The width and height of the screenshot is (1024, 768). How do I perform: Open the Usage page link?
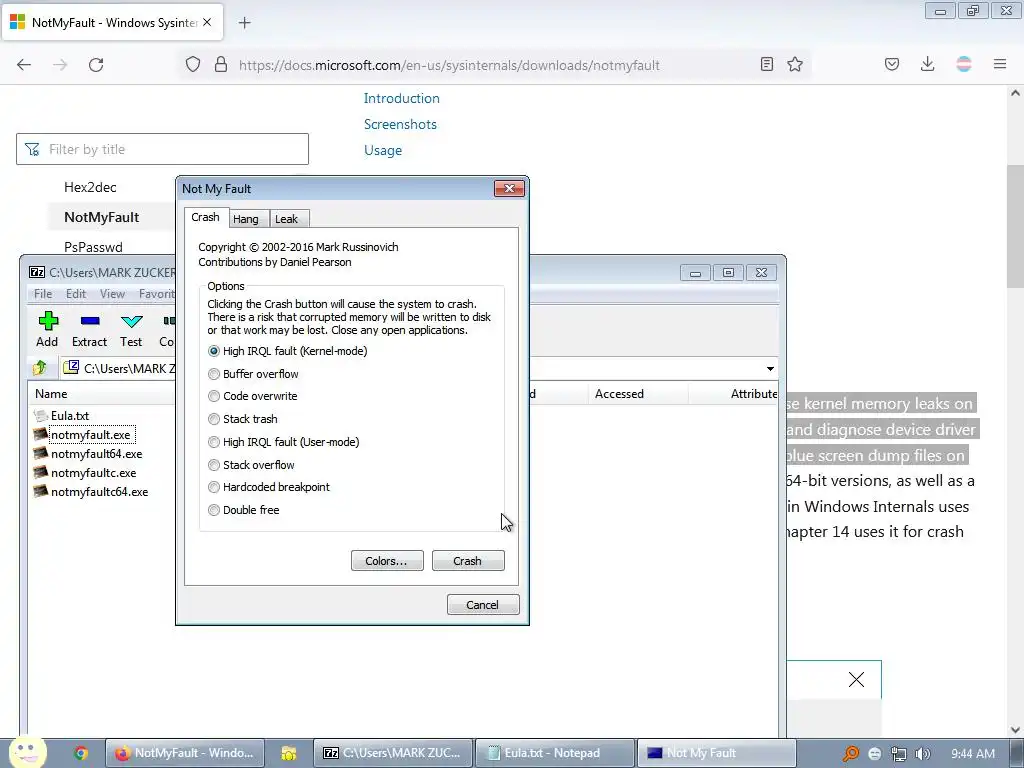click(383, 150)
